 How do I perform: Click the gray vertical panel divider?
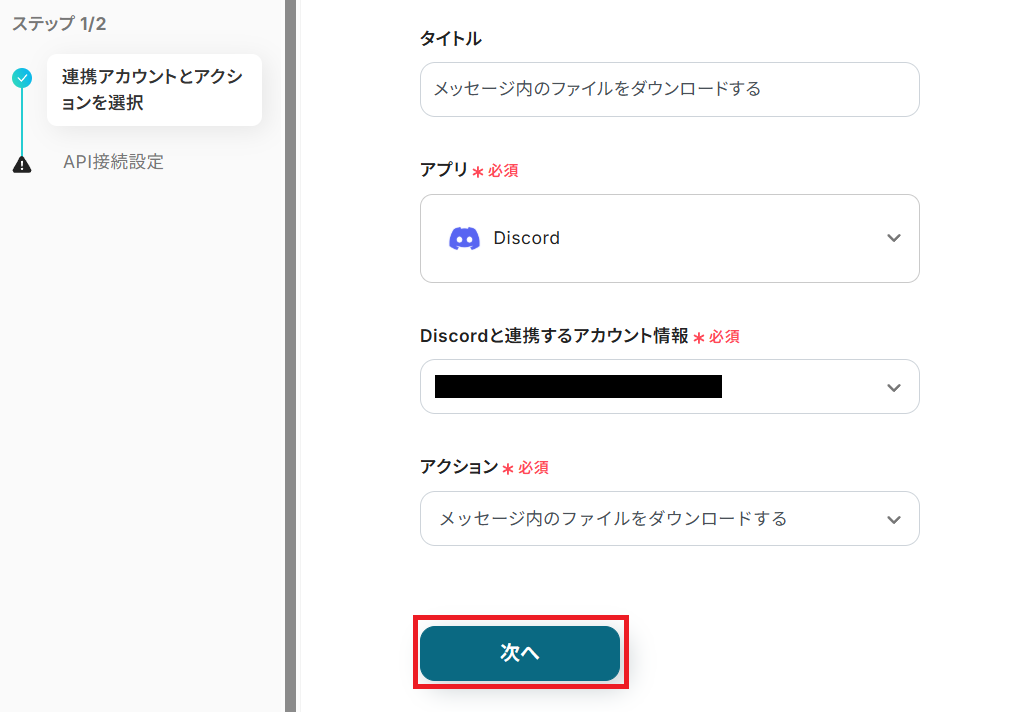tap(290, 356)
